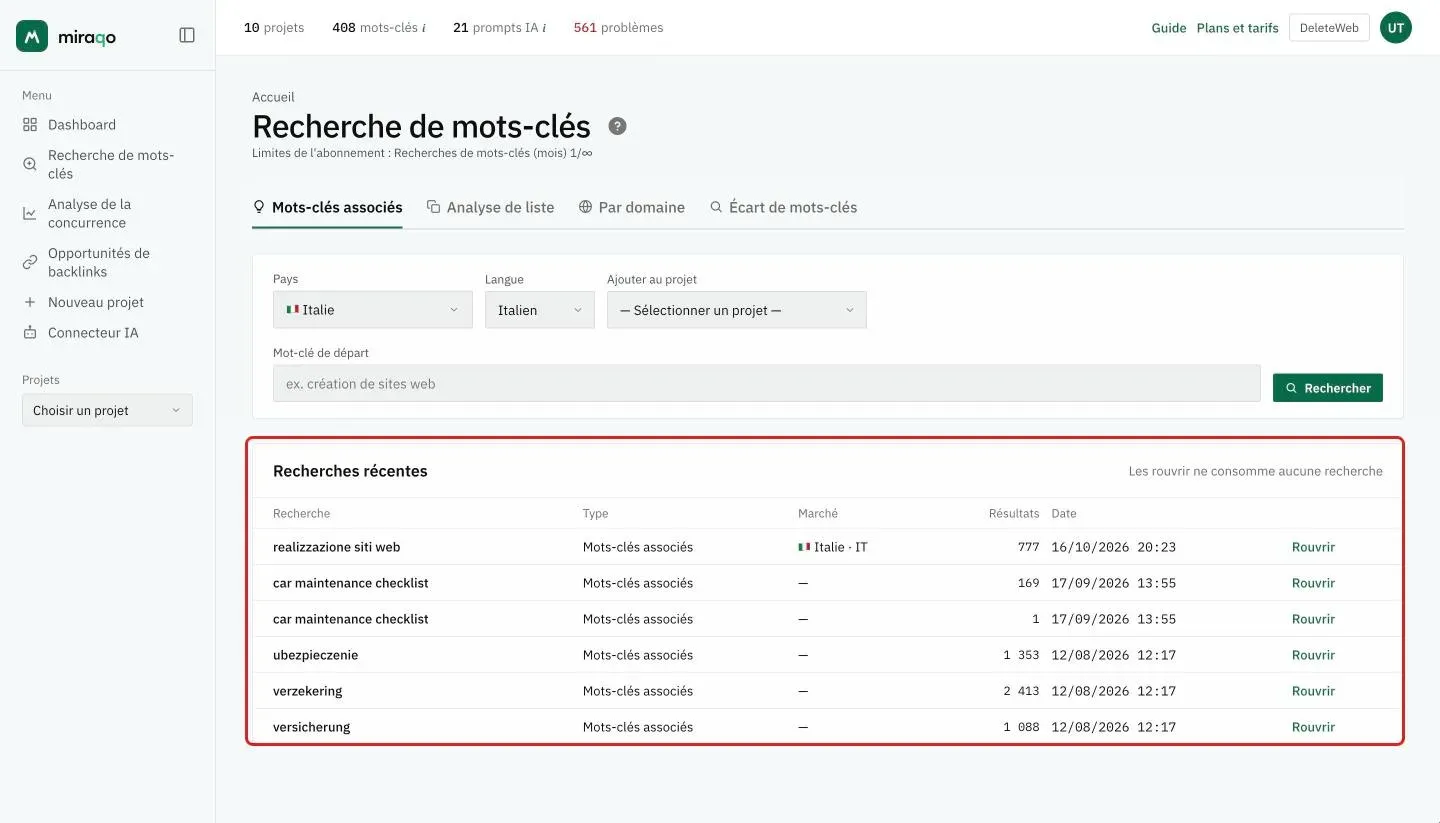This screenshot has width=1440, height=823.
Task: Reopen the realizzazione siti web search
Action: 1313,547
